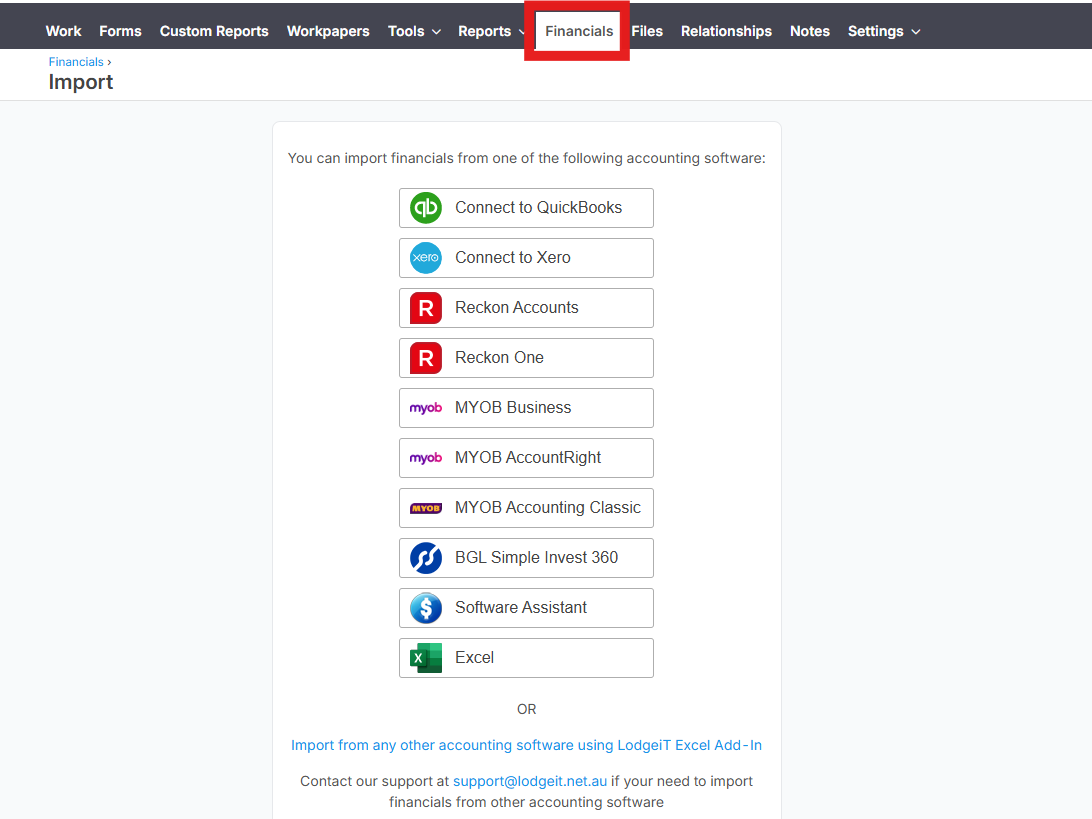Click the Reckon Accounts red R icon
Viewport: 1092px width, 819px height.
click(x=426, y=308)
